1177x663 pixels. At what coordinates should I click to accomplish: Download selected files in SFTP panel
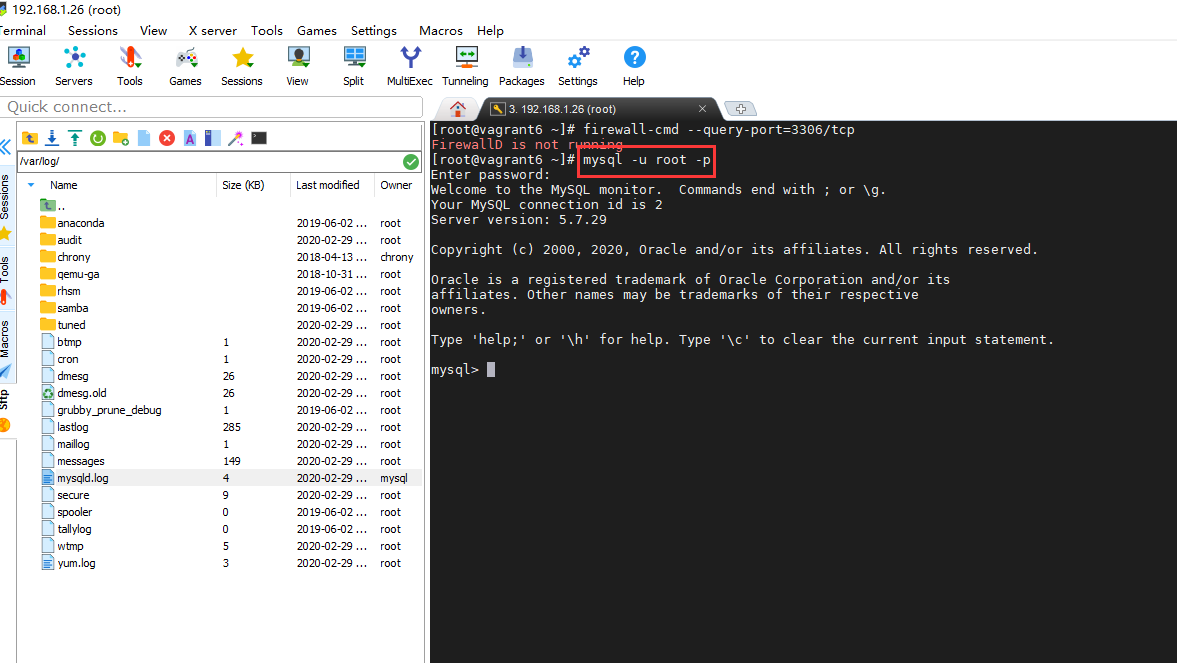pyautogui.click(x=53, y=138)
